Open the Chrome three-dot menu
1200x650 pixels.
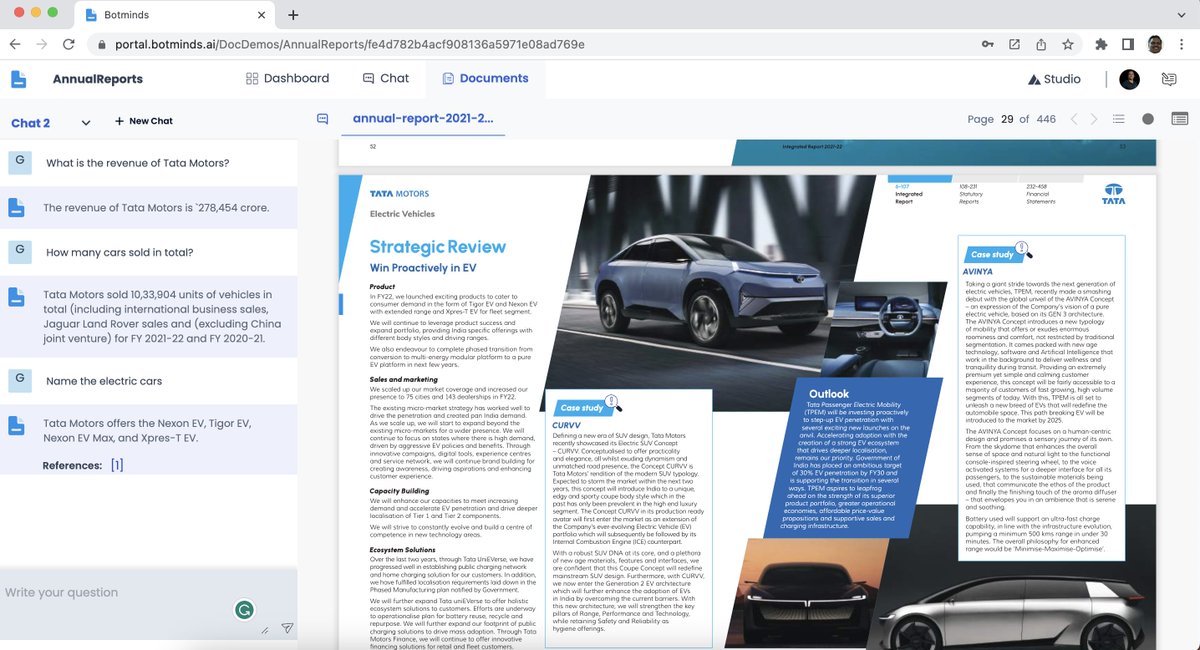point(1181,44)
